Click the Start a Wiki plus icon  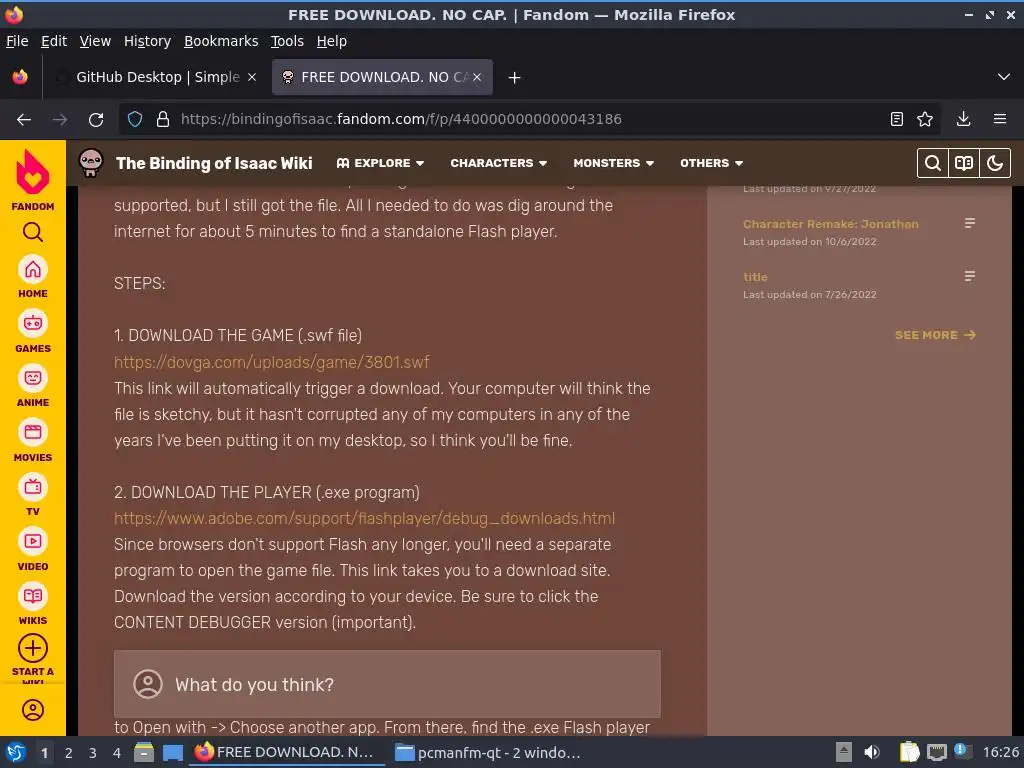[33, 648]
